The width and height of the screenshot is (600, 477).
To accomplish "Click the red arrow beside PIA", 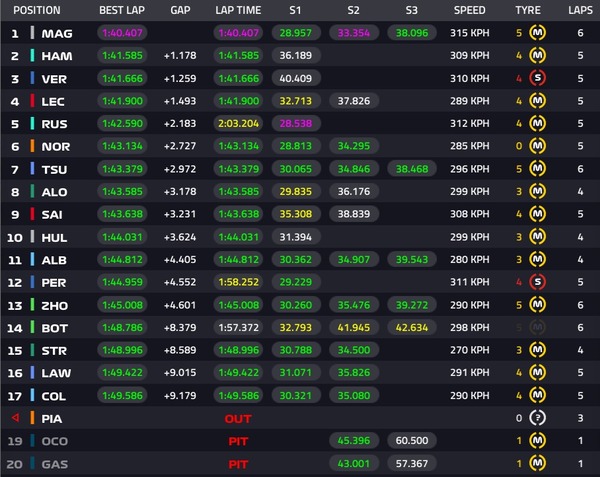I will [x=14, y=416].
